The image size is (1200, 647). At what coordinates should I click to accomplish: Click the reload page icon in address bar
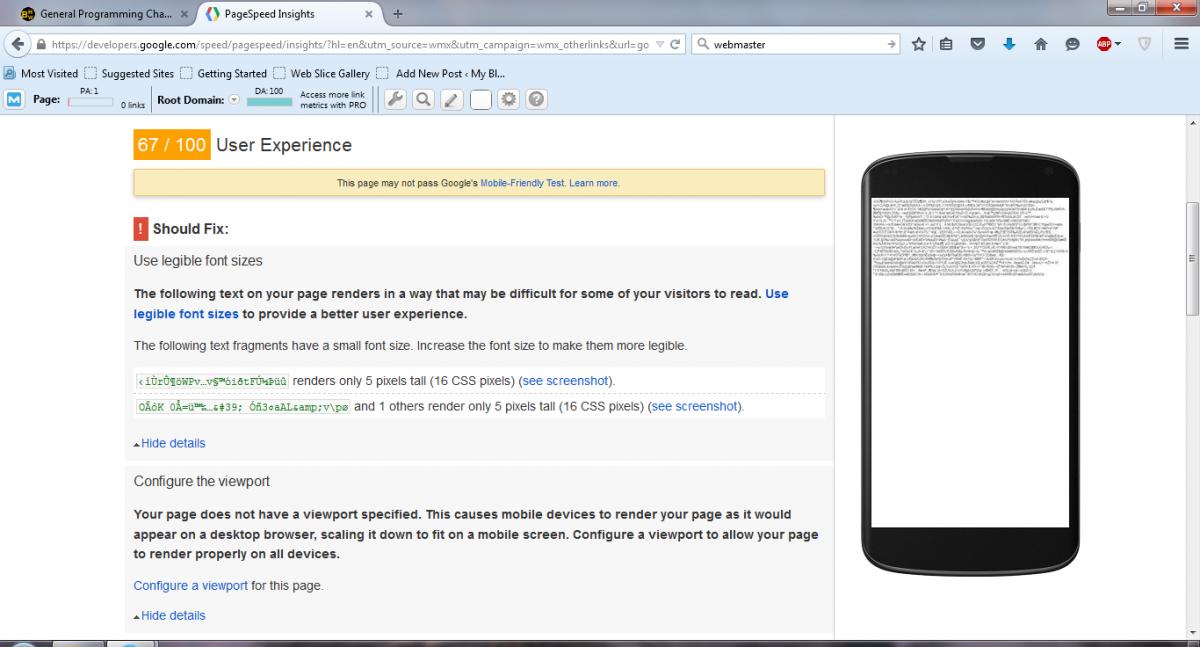point(676,45)
